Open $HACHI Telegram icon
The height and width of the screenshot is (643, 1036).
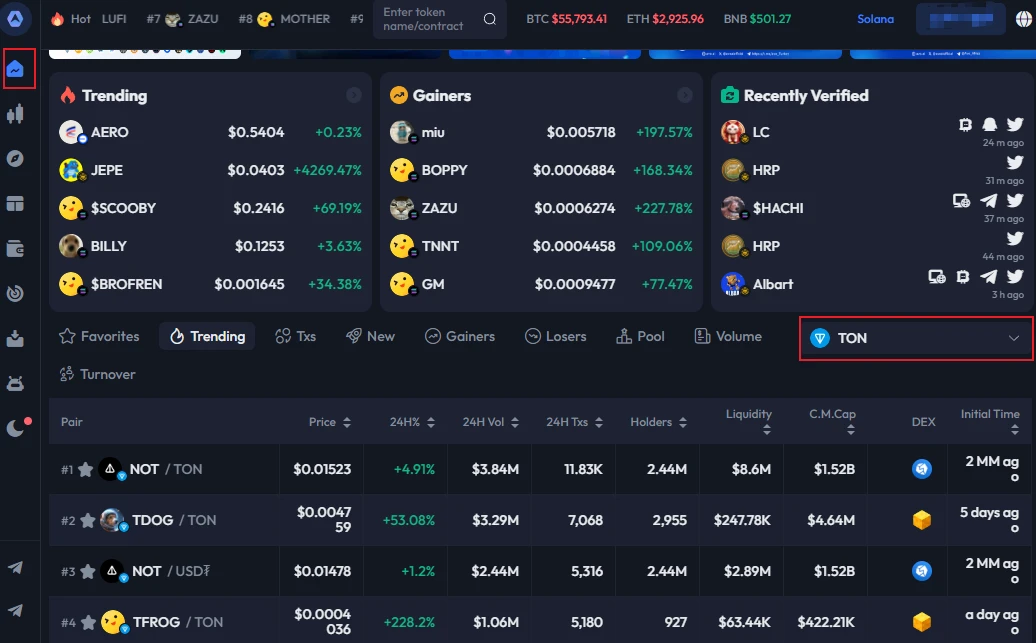coord(989,200)
